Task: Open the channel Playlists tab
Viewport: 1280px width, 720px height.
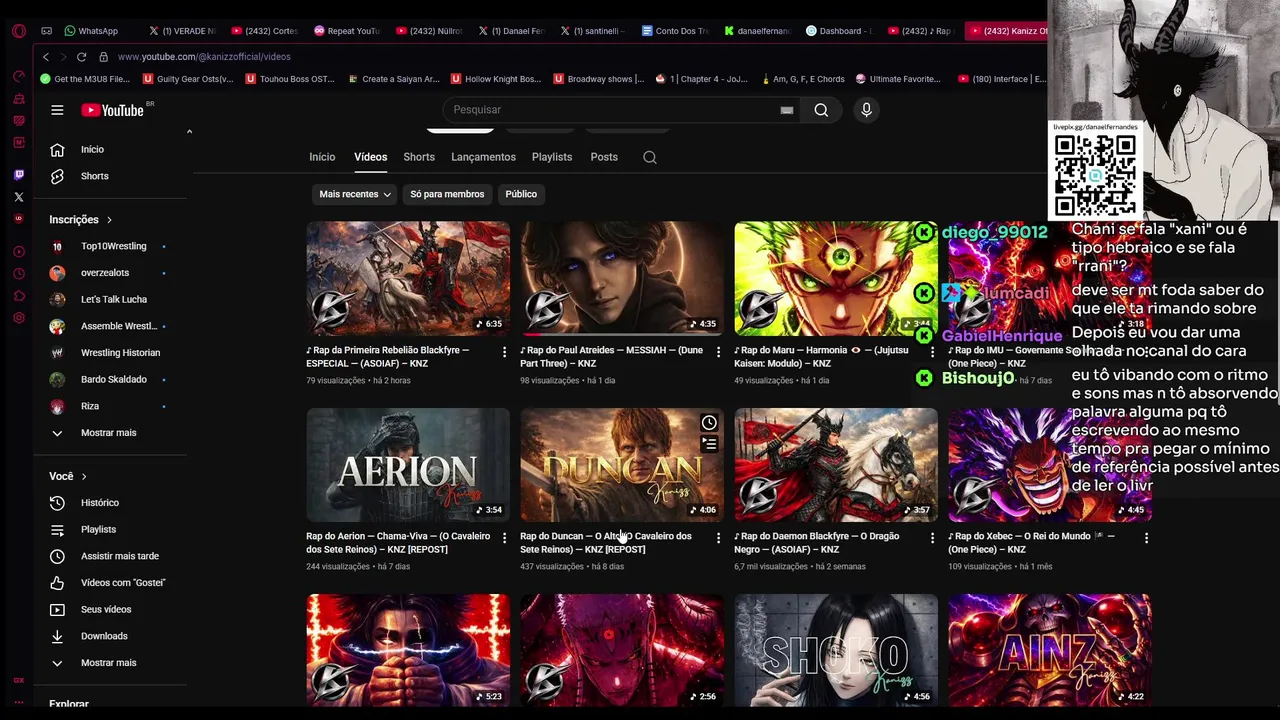Action: [552, 157]
